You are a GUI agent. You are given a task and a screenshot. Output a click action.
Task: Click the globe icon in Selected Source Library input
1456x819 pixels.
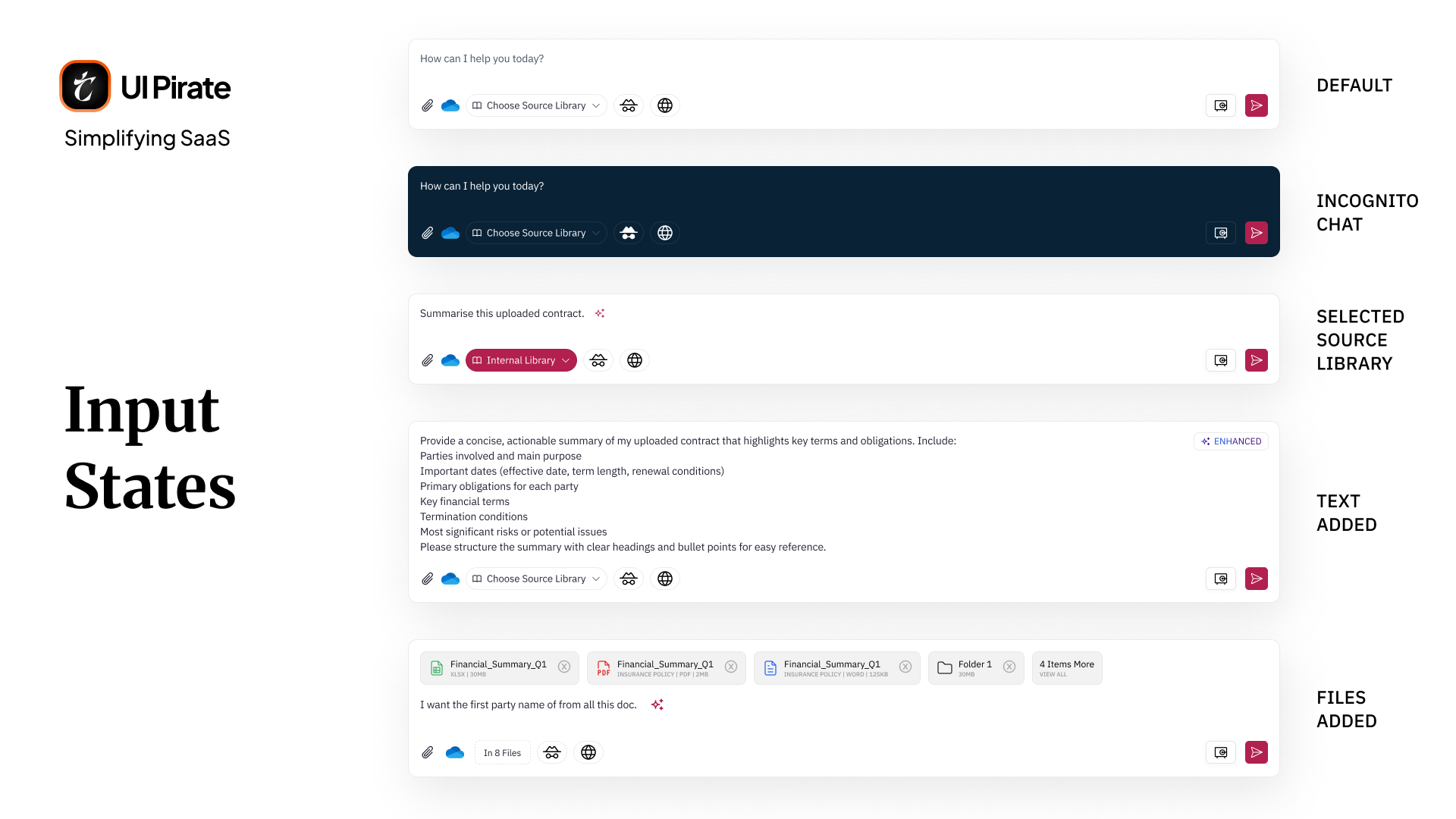635,360
